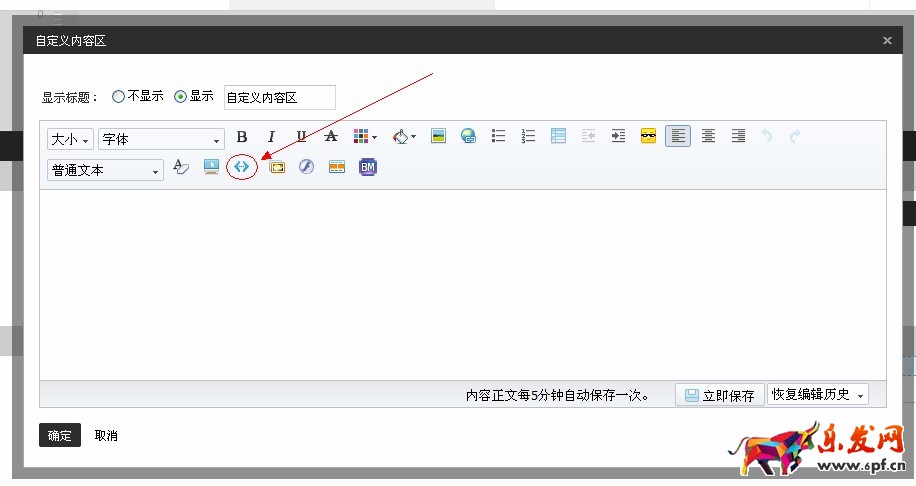This screenshot has height=486, width=916.
Task: Toggle underline formatting
Action: pos(301,137)
